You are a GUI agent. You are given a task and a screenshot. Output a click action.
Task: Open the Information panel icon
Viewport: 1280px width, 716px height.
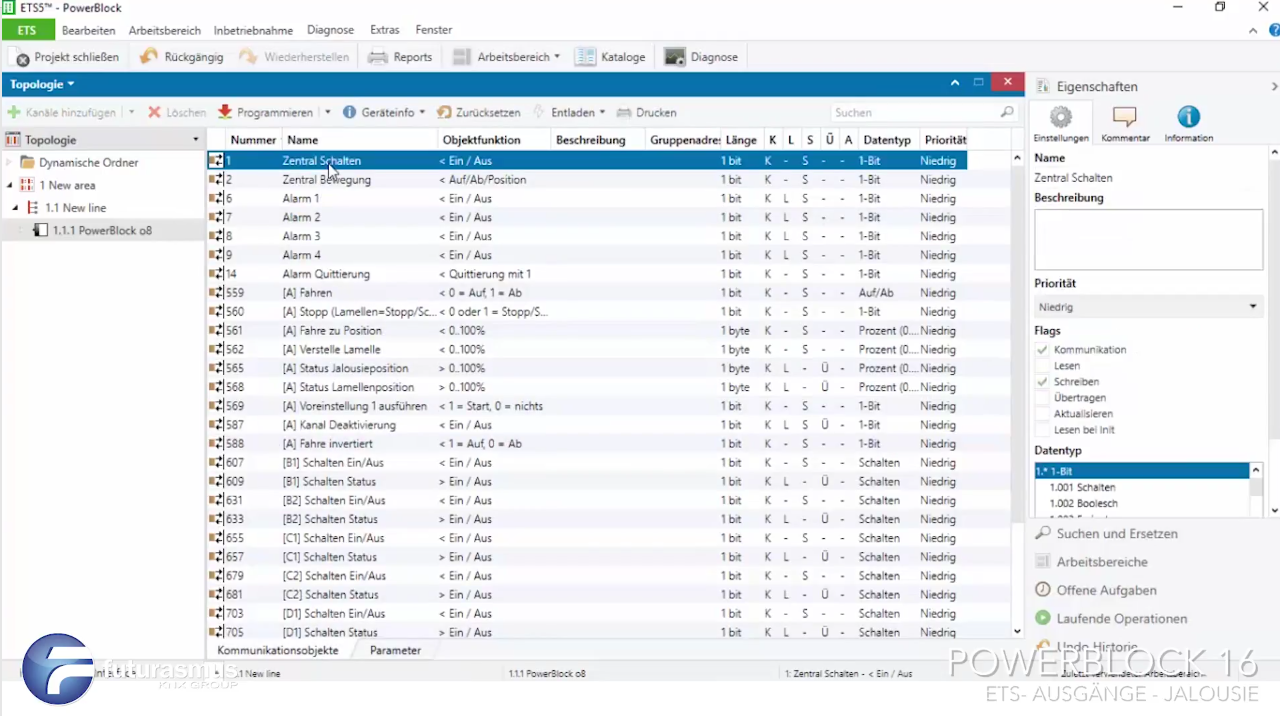tap(1188, 118)
